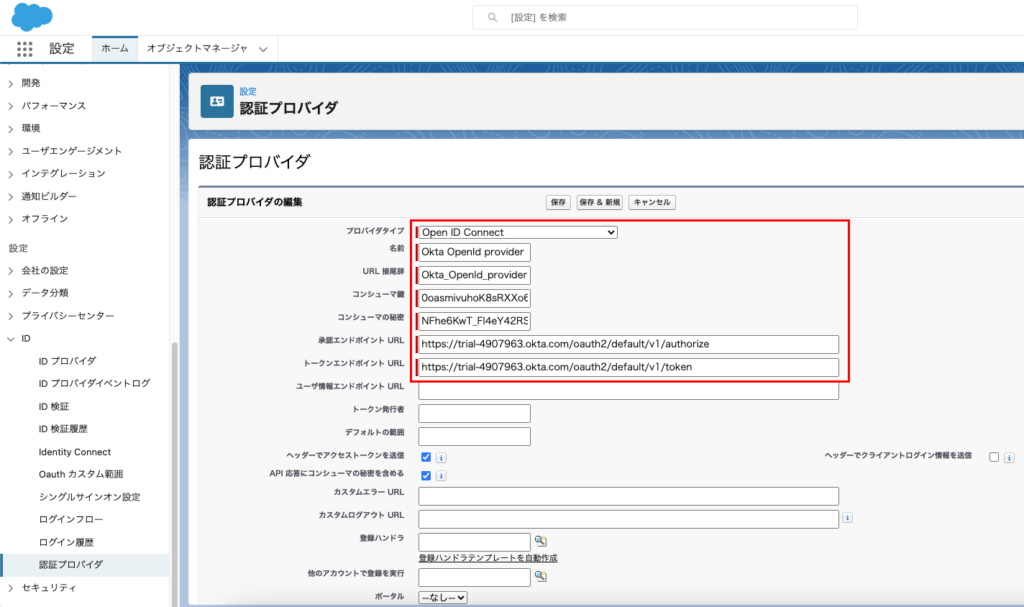The image size is (1024, 607).
Task: Click the Salesforce cloud logo
Action: (x=33, y=17)
